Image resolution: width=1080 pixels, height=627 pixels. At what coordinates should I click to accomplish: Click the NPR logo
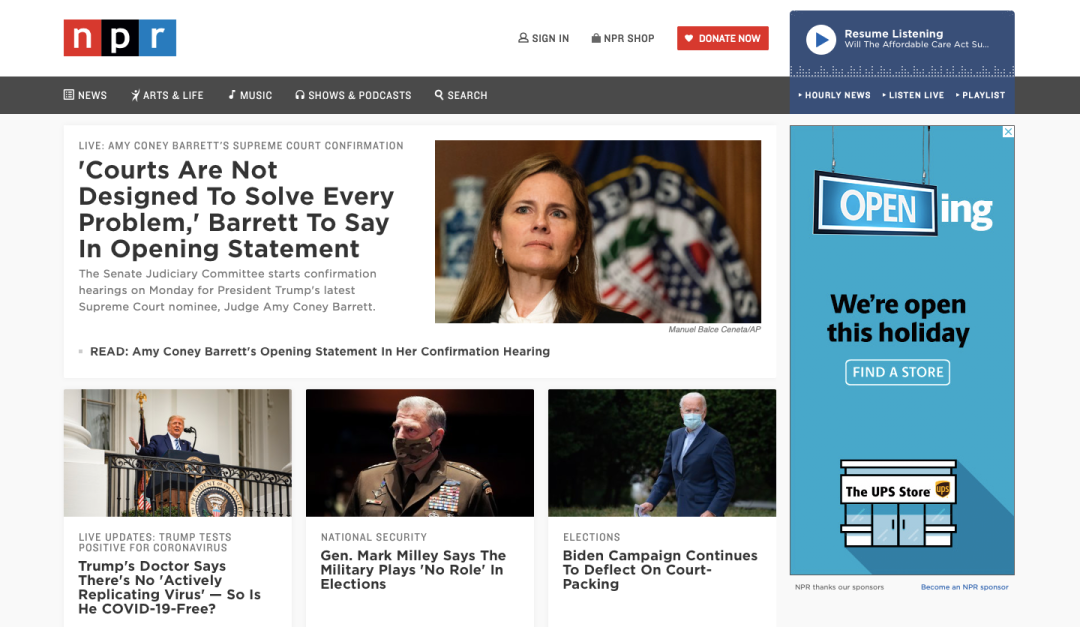tap(120, 38)
